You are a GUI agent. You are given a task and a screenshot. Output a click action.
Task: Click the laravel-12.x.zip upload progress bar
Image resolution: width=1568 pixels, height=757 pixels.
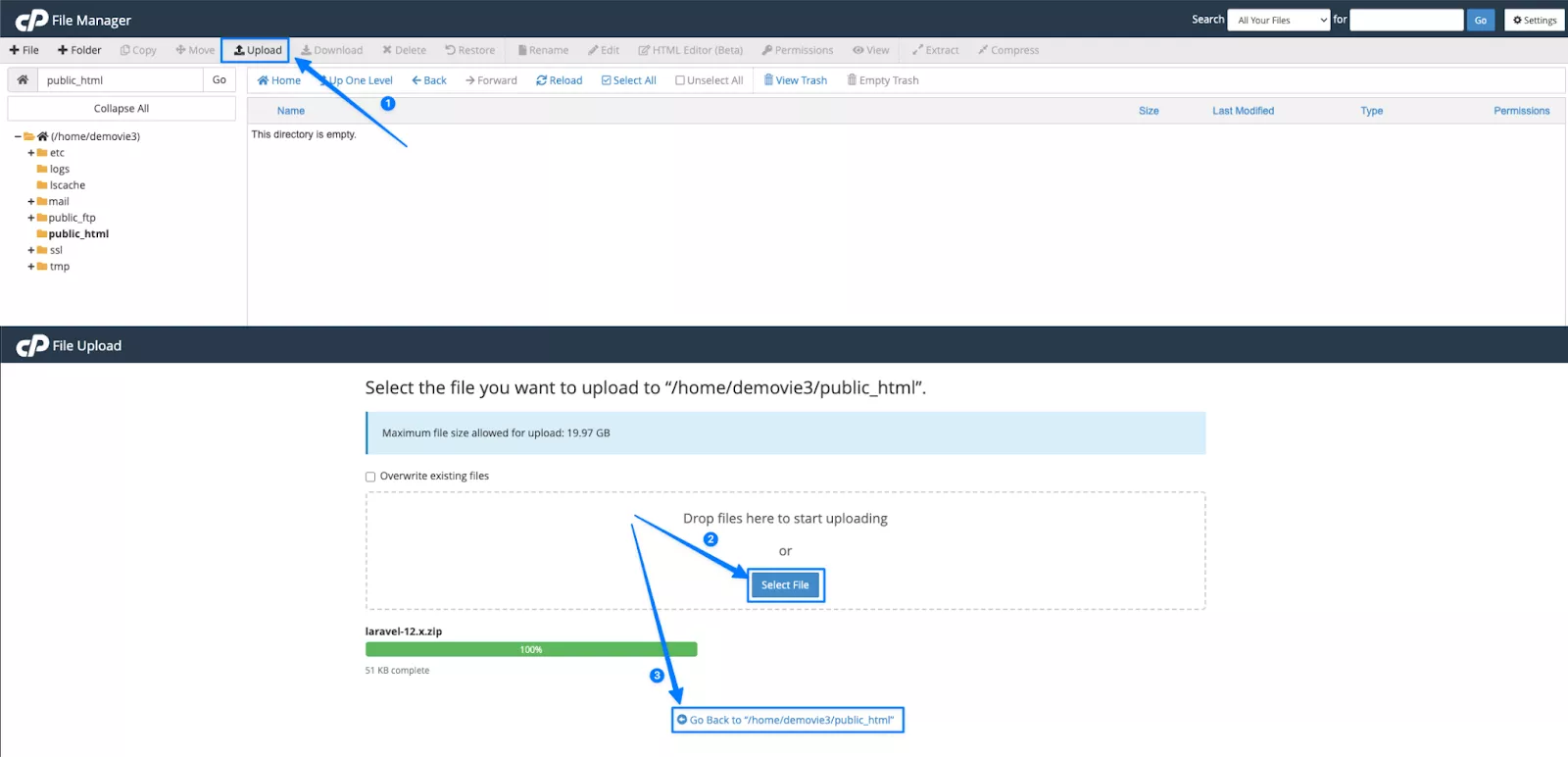(x=531, y=649)
